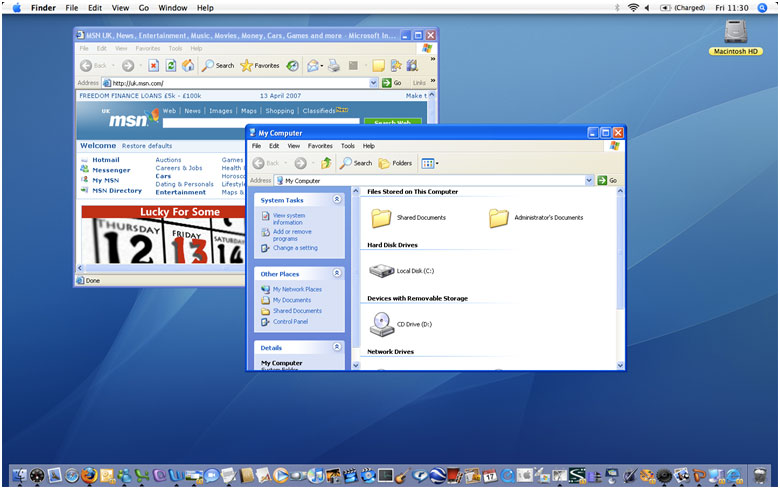Click the Mail envelope icon in Internet Explorer
Image resolution: width=780 pixels, height=489 pixels.
tap(312, 65)
